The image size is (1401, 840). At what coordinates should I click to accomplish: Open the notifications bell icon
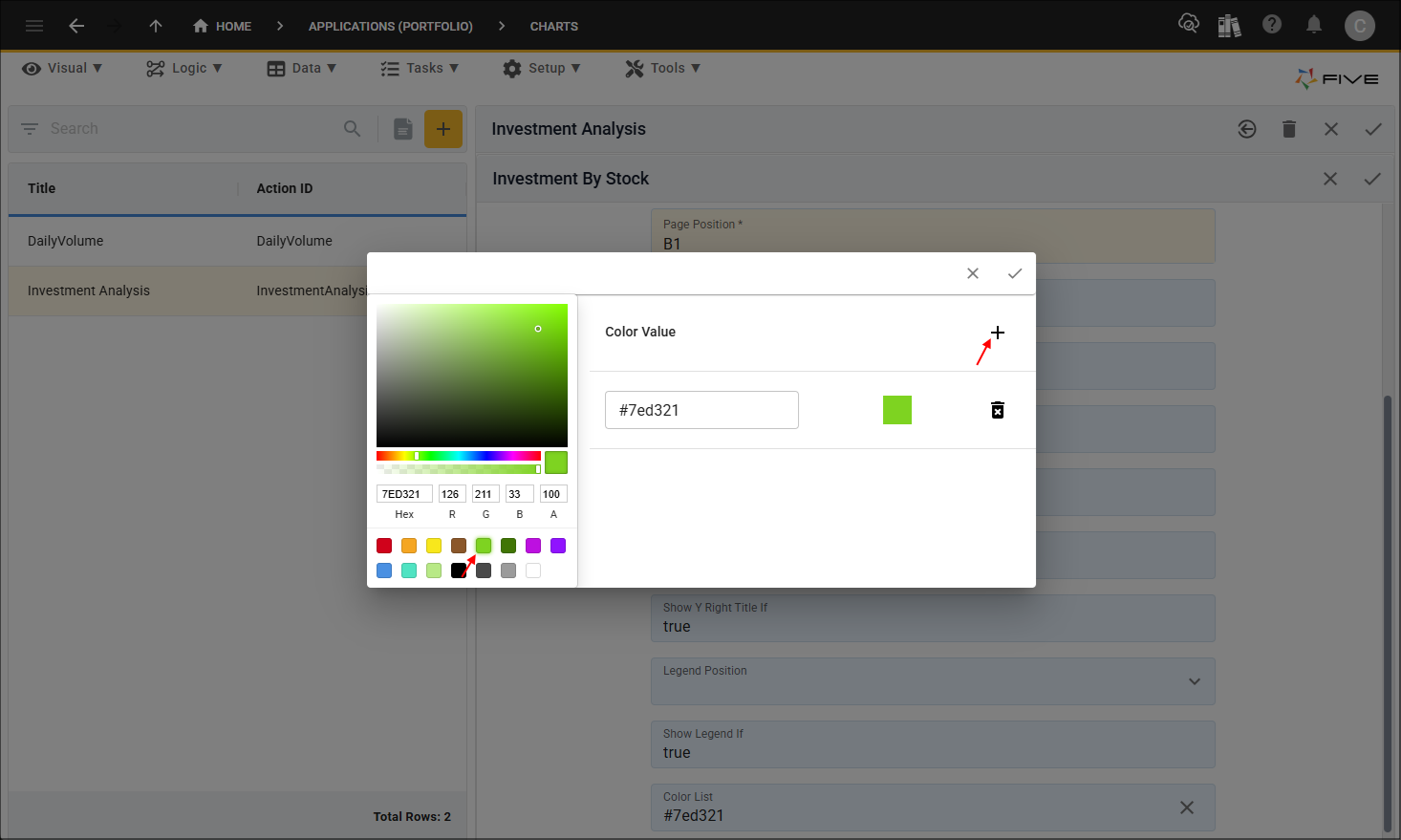pos(1314,26)
